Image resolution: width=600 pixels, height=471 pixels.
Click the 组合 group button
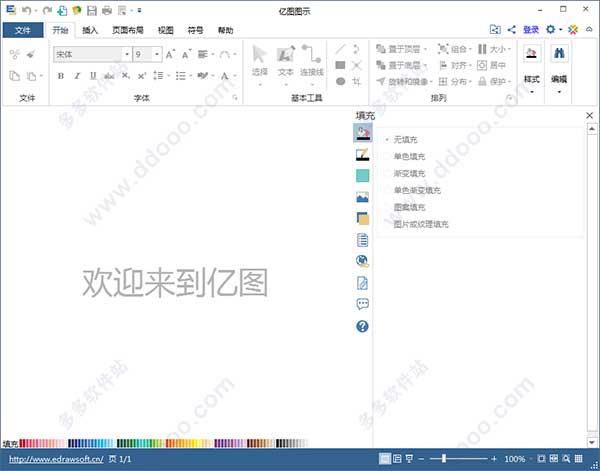[454, 49]
